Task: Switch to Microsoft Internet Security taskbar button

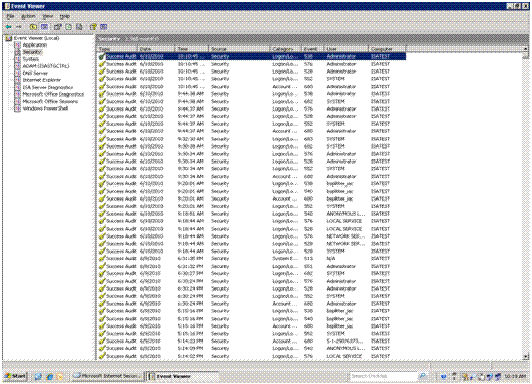Action: click(x=107, y=376)
